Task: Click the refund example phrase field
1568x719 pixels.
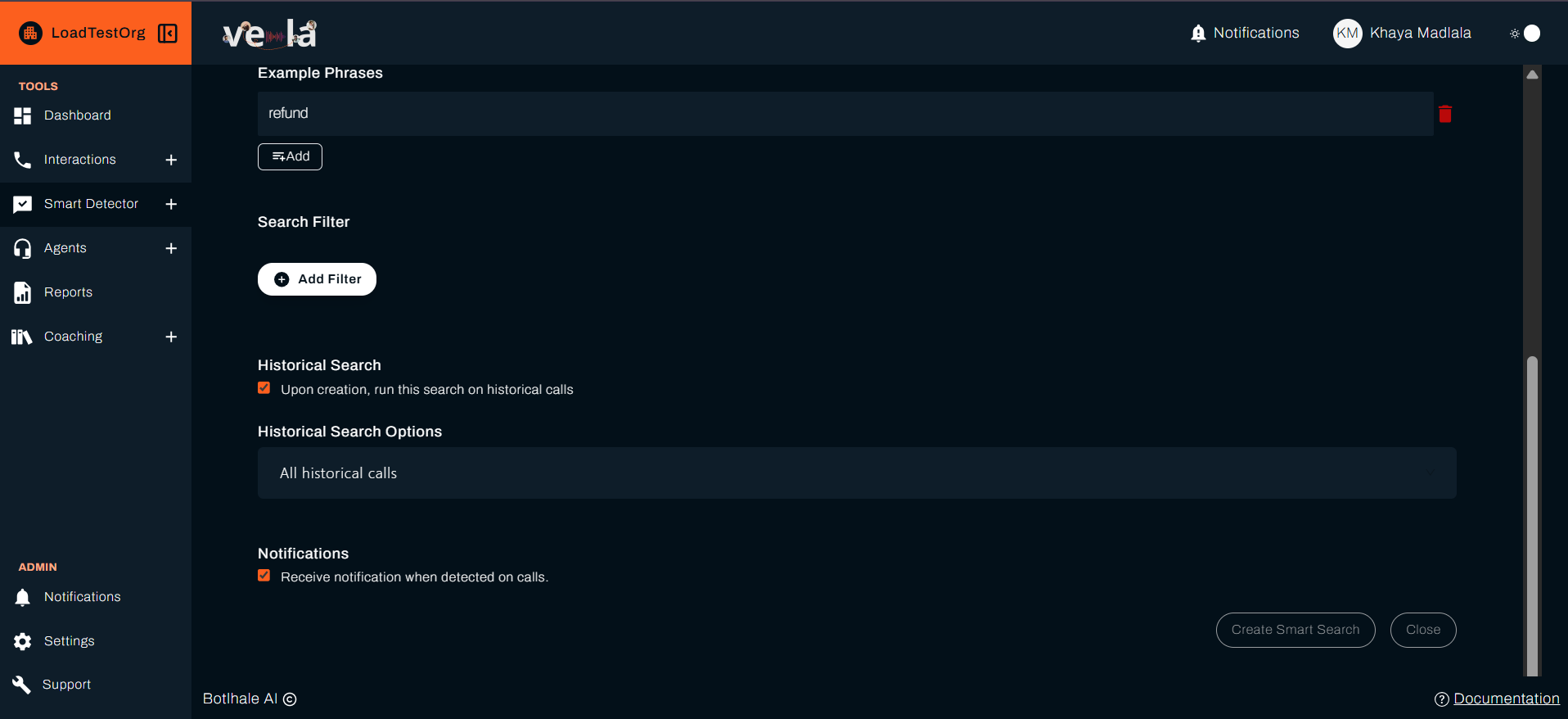Action: (x=845, y=114)
